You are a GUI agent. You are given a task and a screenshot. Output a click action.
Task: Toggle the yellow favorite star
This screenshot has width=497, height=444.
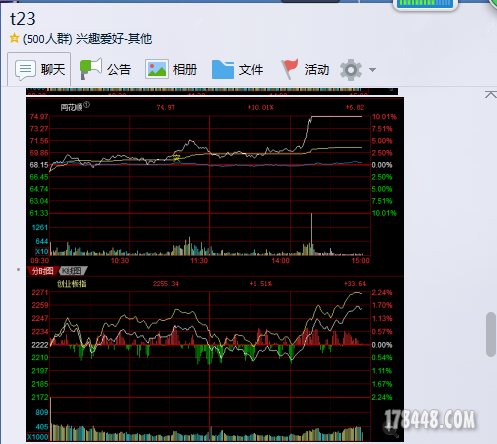[14, 38]
